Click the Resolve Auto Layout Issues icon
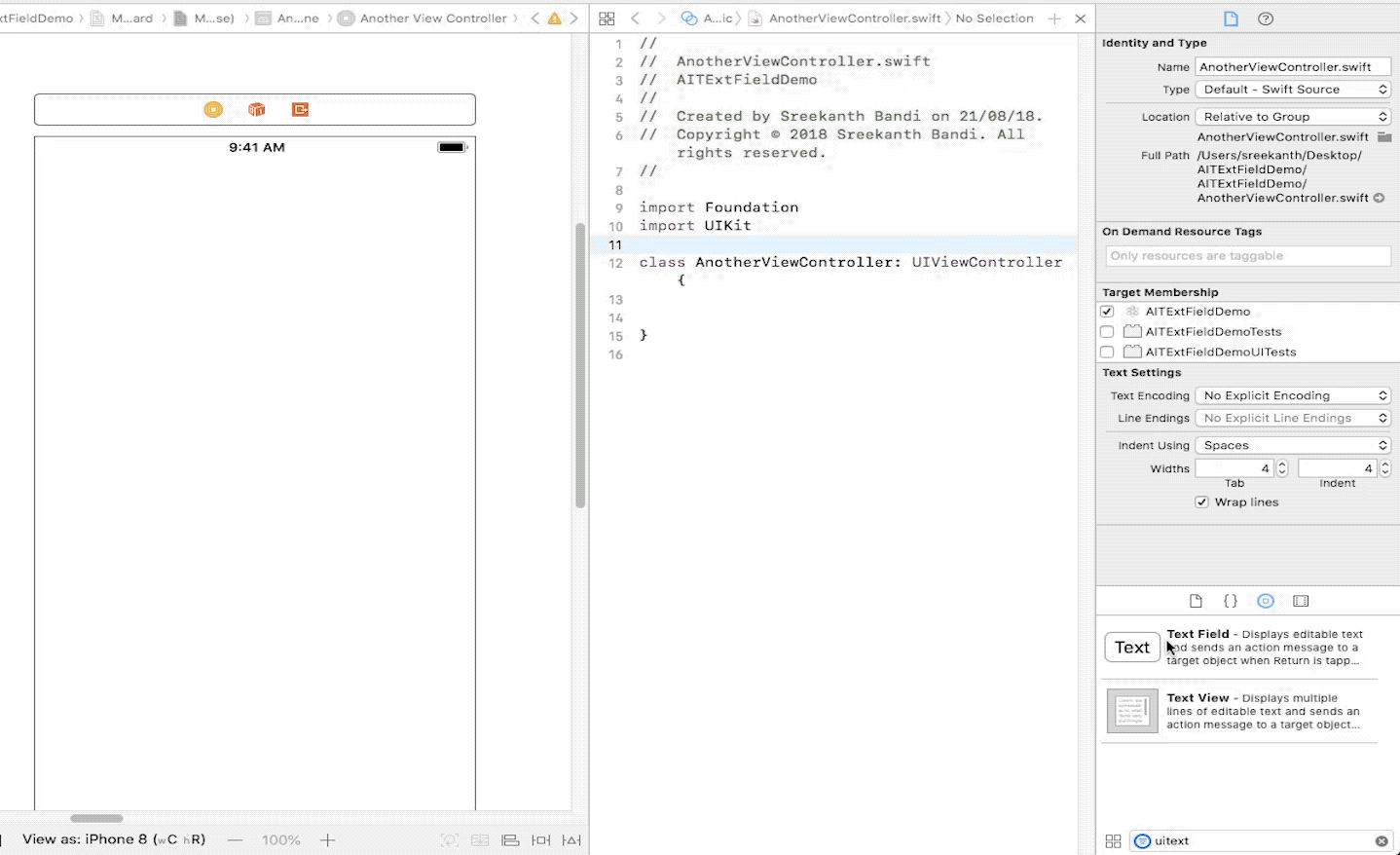The image size is (1400, 855). 571,839
